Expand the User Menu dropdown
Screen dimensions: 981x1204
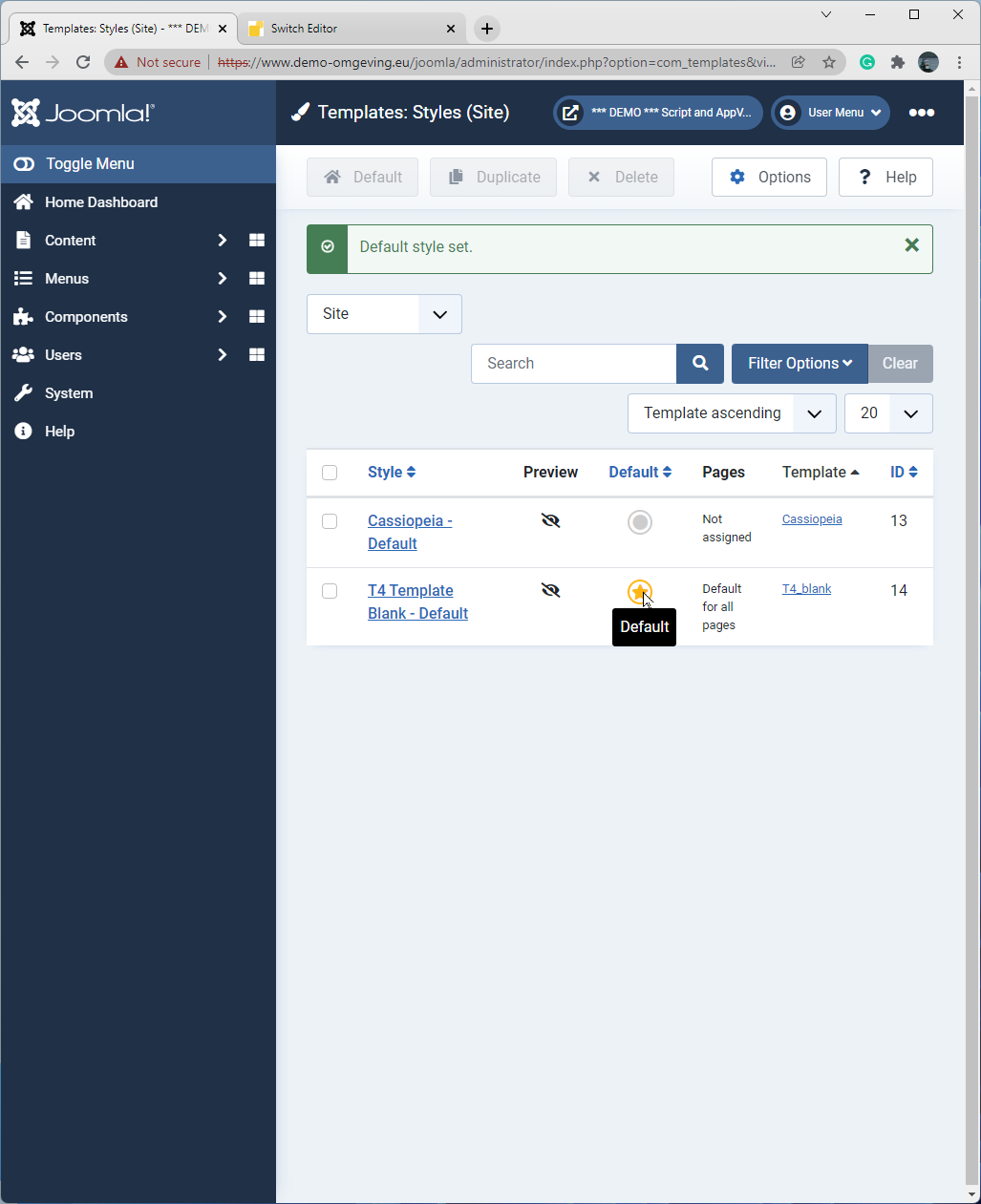pos(830,113)
